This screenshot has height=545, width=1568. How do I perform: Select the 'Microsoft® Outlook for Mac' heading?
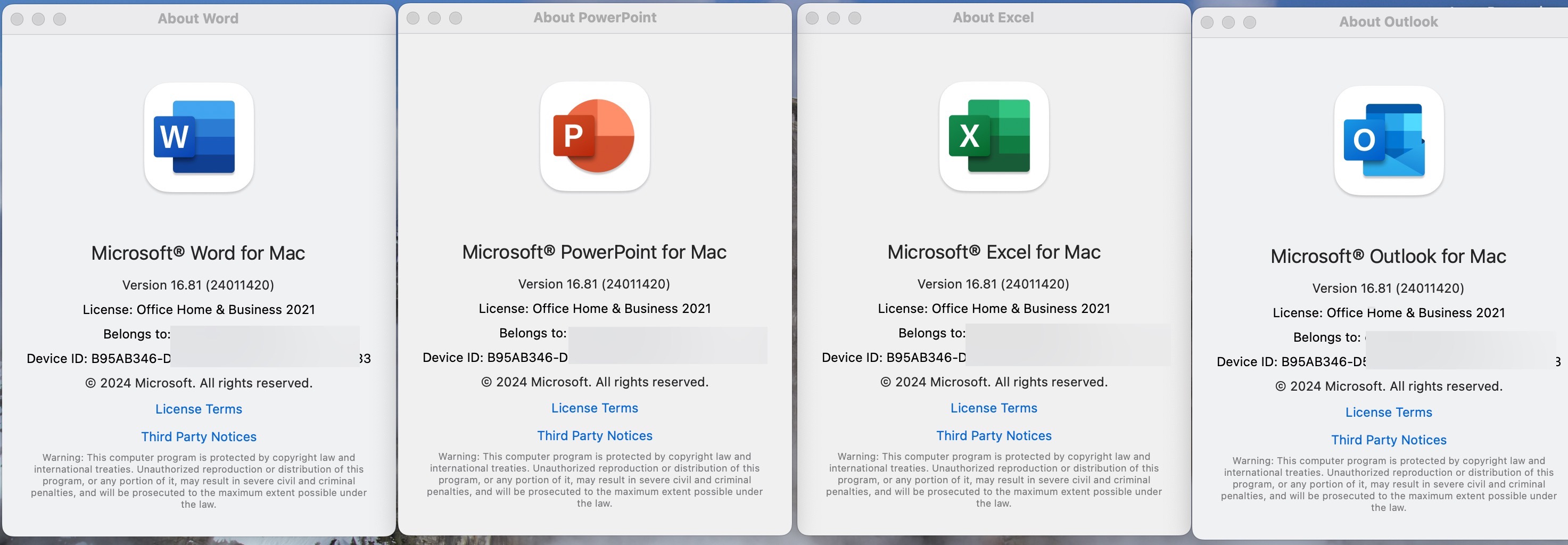click(1389, 257)
